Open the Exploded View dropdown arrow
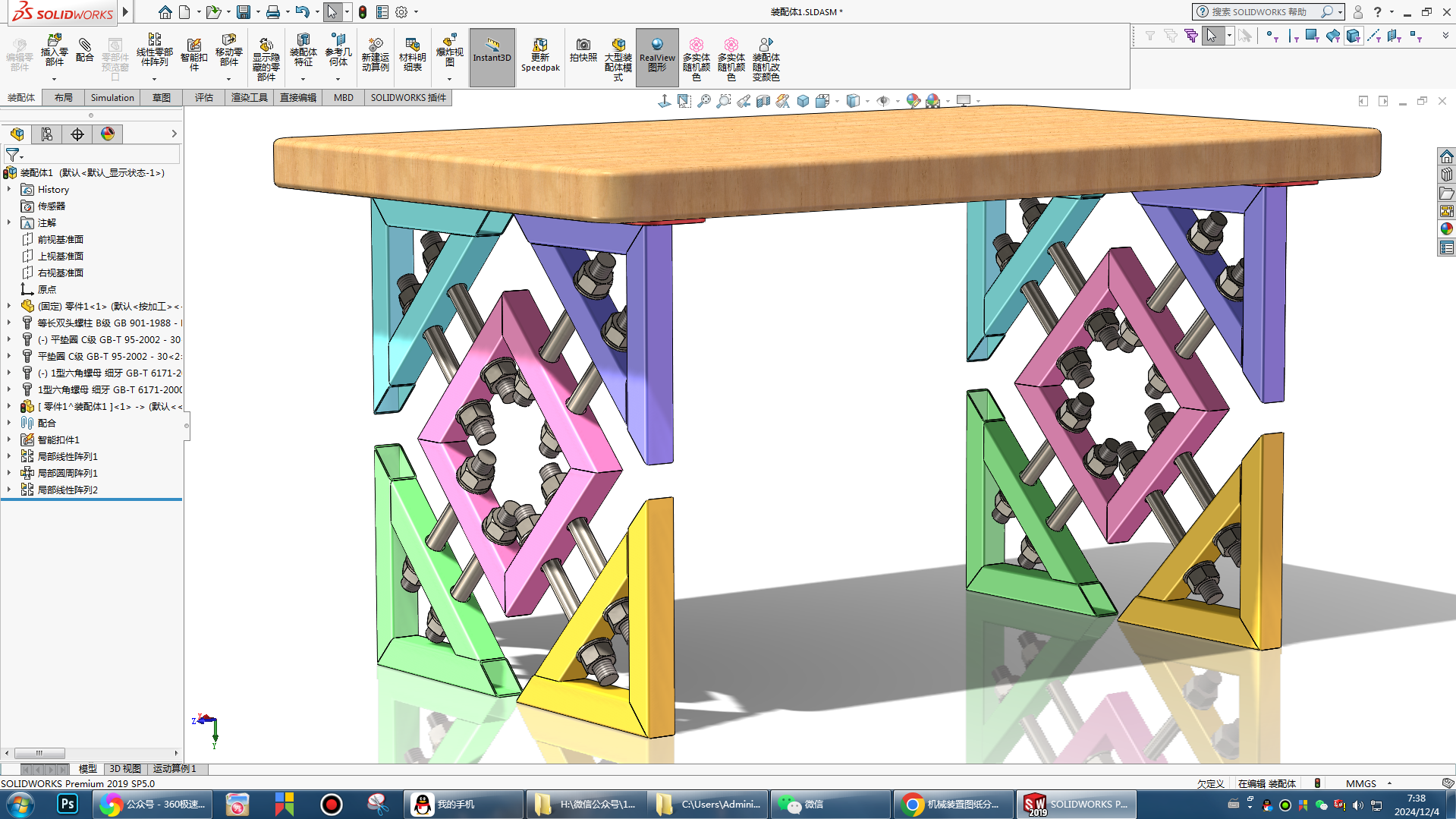1456x819 pixels. click(x=450, y=79)
